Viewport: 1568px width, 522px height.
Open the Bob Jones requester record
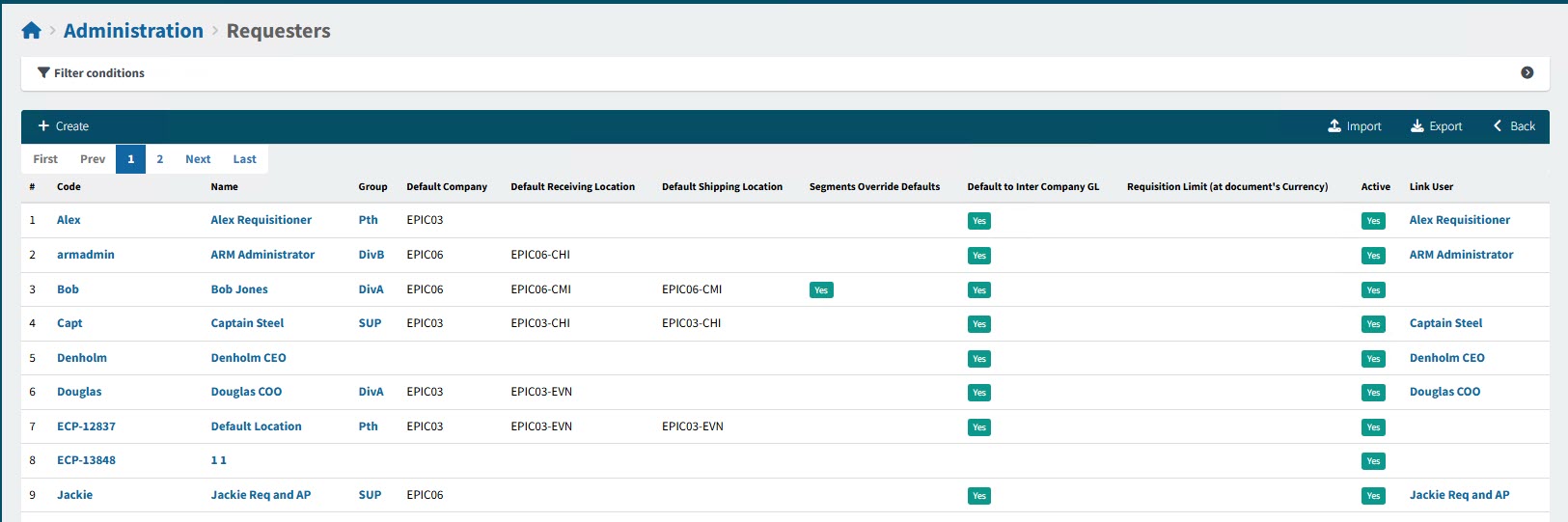pos(239,289)
